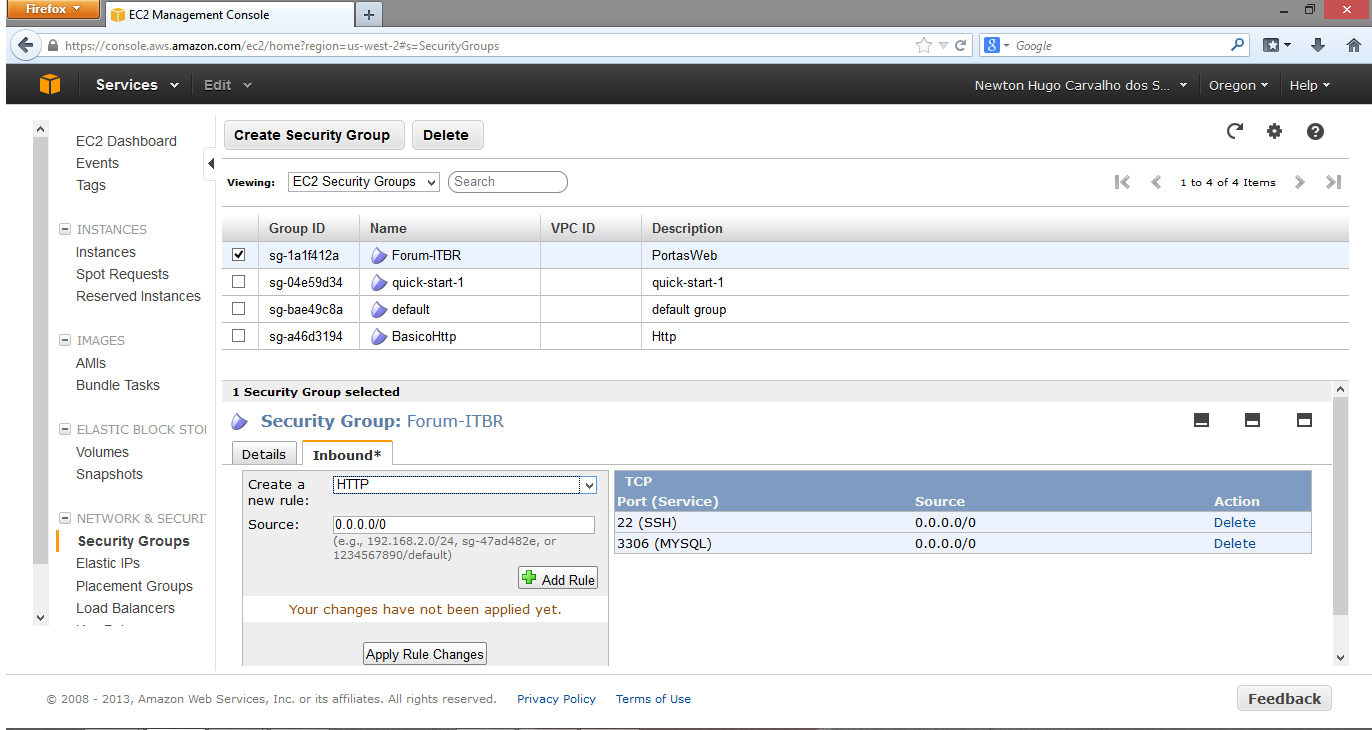1372x730 pixels.
Task: Open a new Firefox tab
Action: tap(369, 14)
